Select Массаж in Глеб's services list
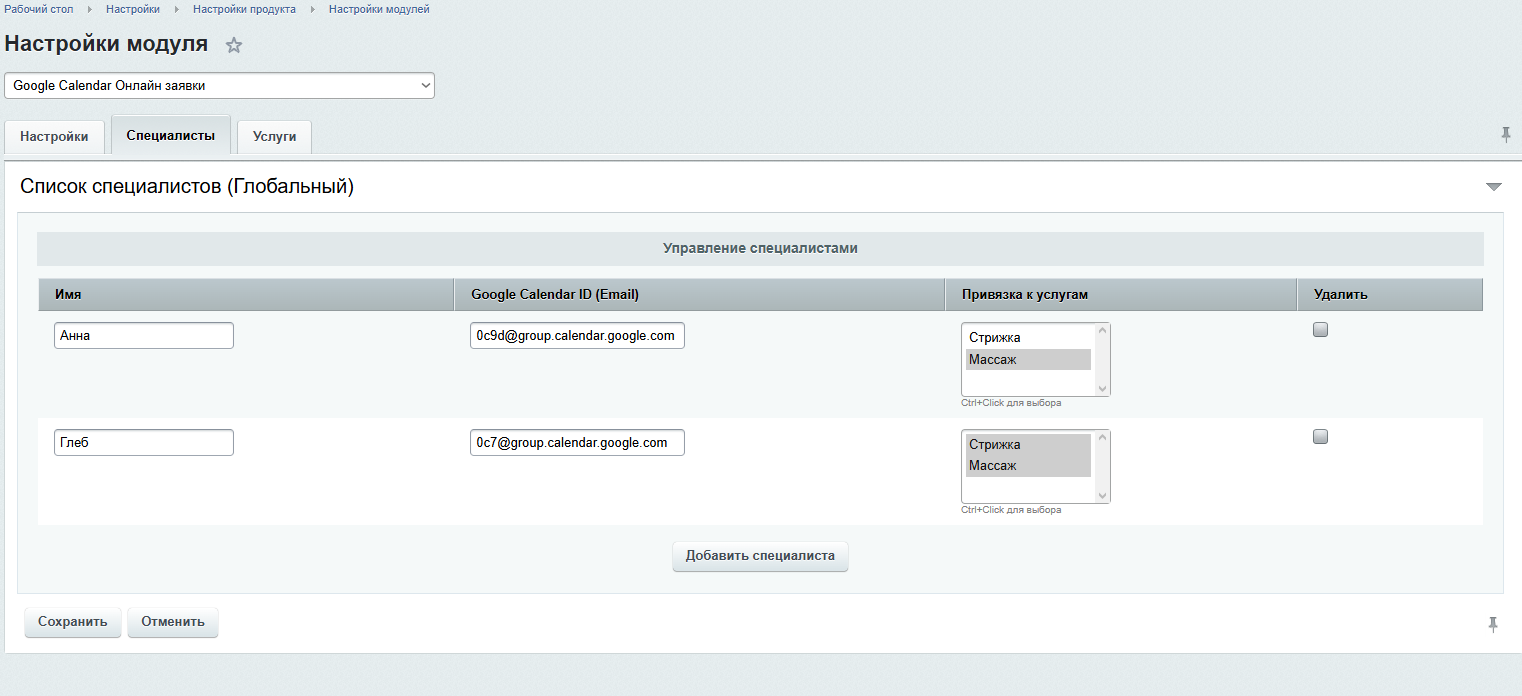Viewport: 1522px width, 696px height. click(x=1028, y=466)
